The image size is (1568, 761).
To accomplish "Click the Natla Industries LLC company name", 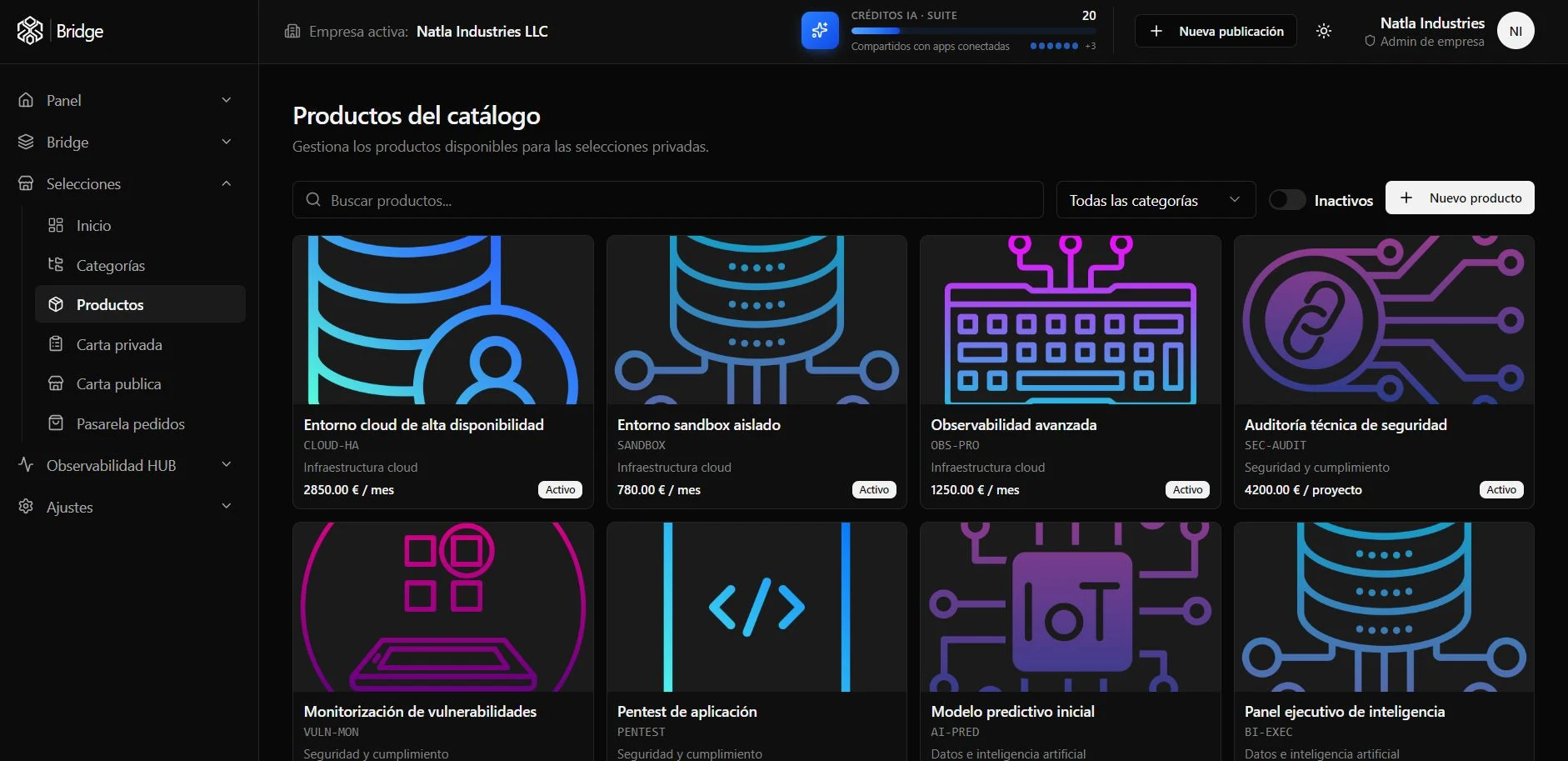I will [482, 32].
